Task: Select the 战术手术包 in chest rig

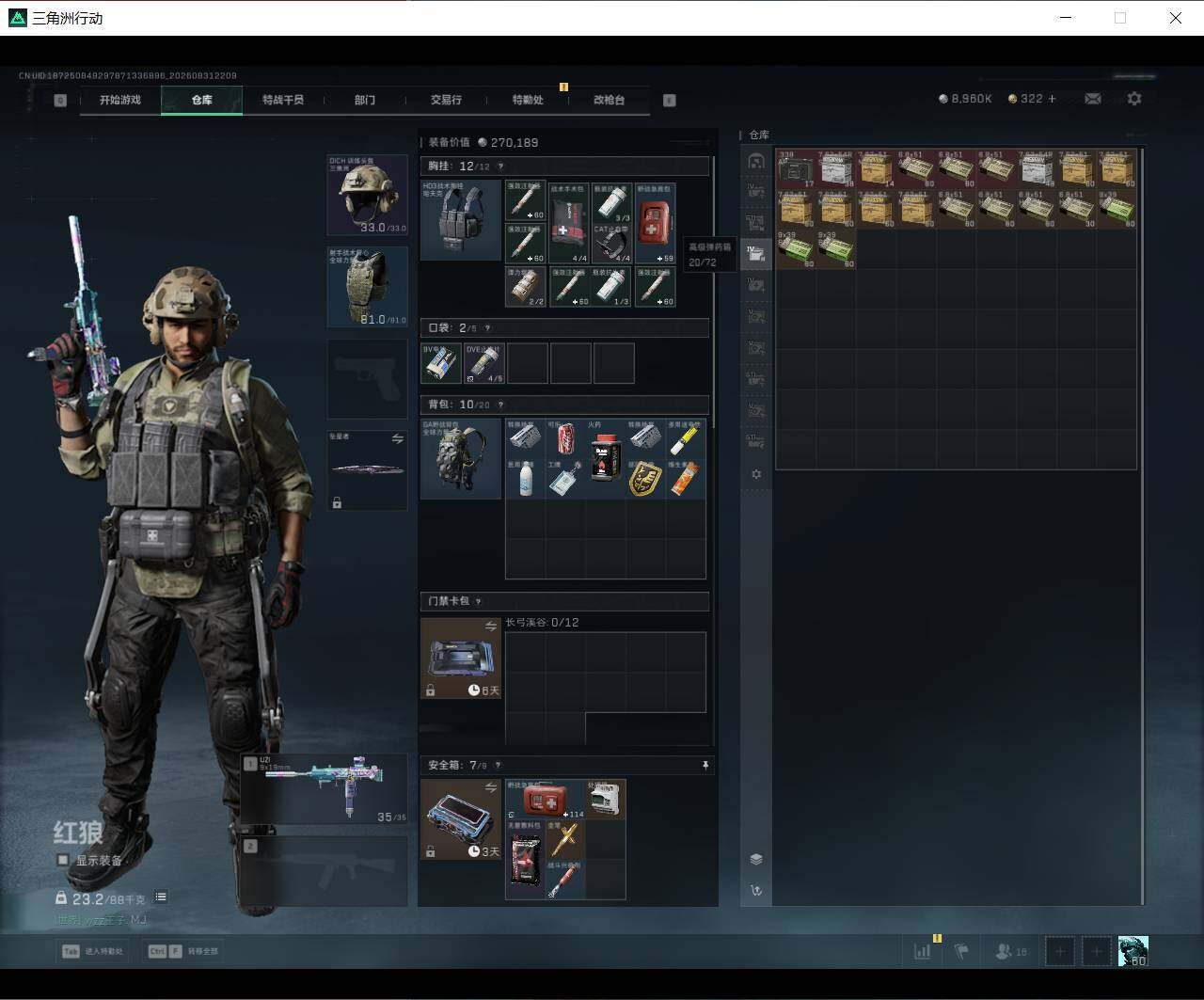Action: (x=569, y=223)
